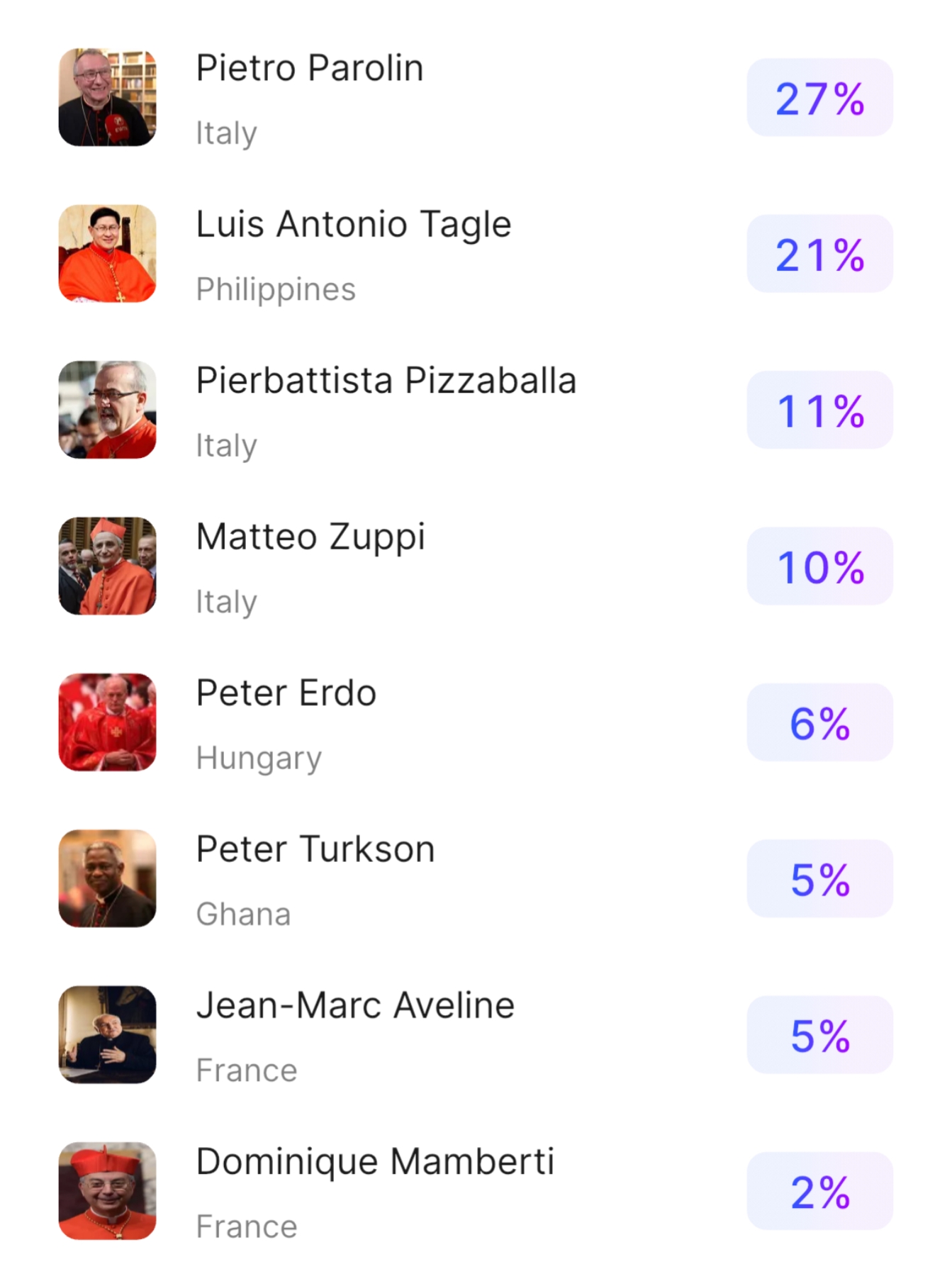The width and height of the screenshot is (952, 1264).
Task: Click Dominique Mamberti's profile image
Action: tap(107, 1191)
